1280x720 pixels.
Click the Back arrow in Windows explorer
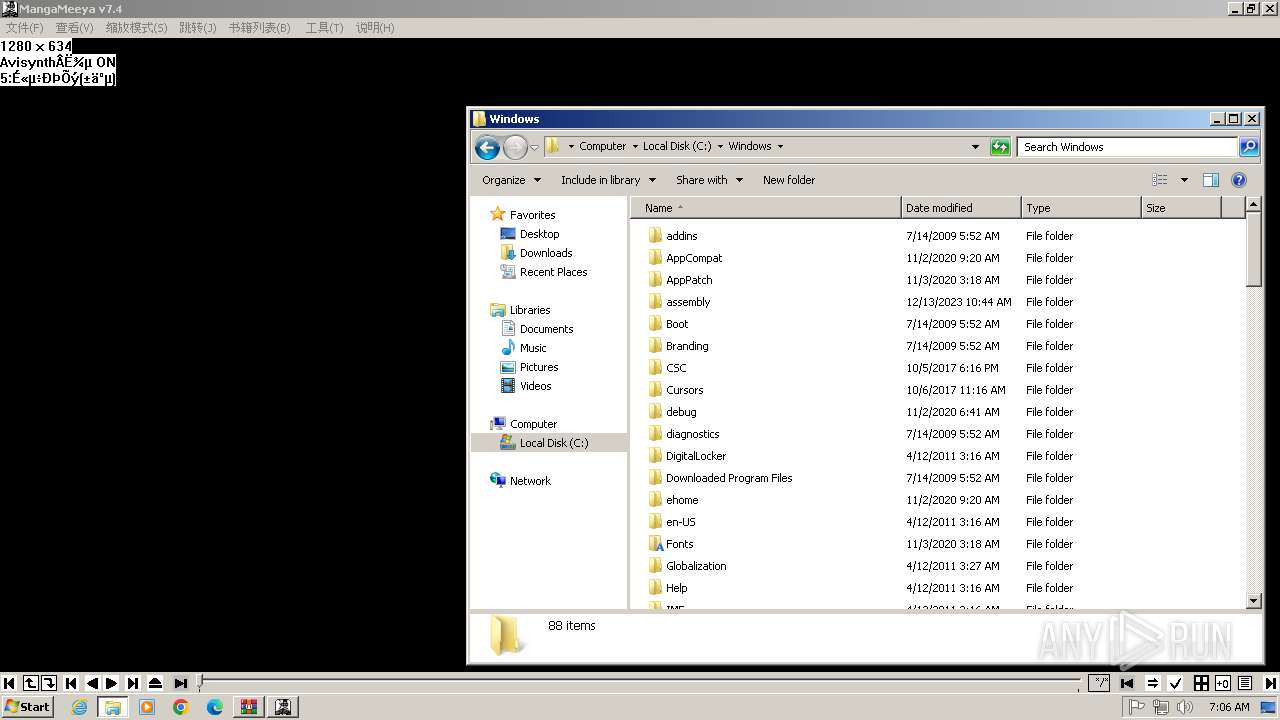click(x=487, y=147)
